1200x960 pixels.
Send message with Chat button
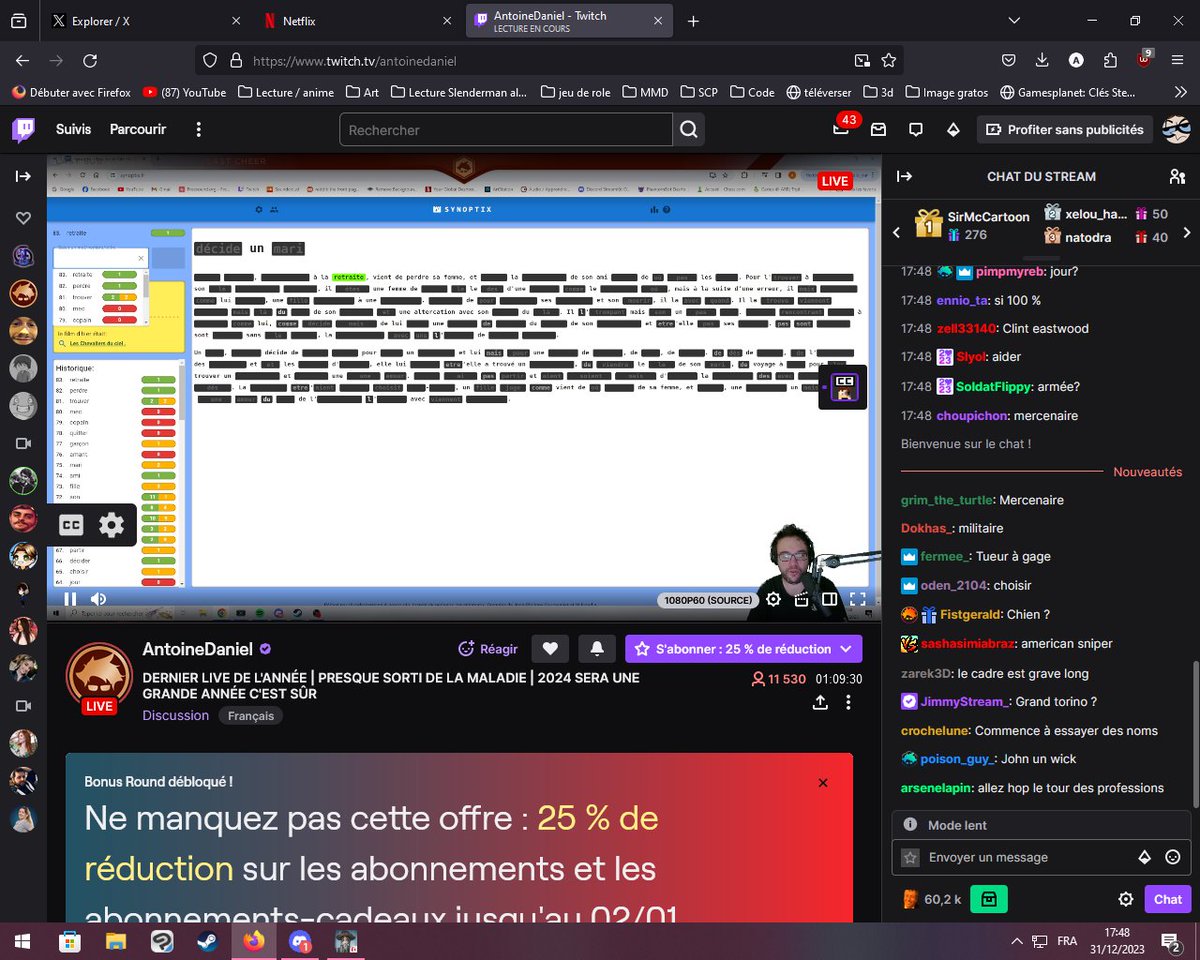1168,899
